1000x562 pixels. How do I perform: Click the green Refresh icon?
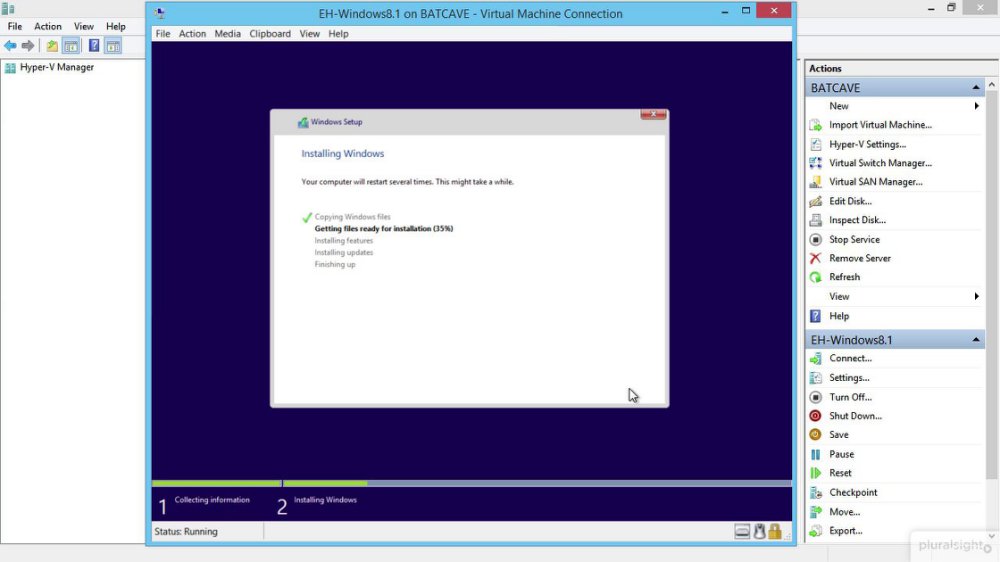815,277
